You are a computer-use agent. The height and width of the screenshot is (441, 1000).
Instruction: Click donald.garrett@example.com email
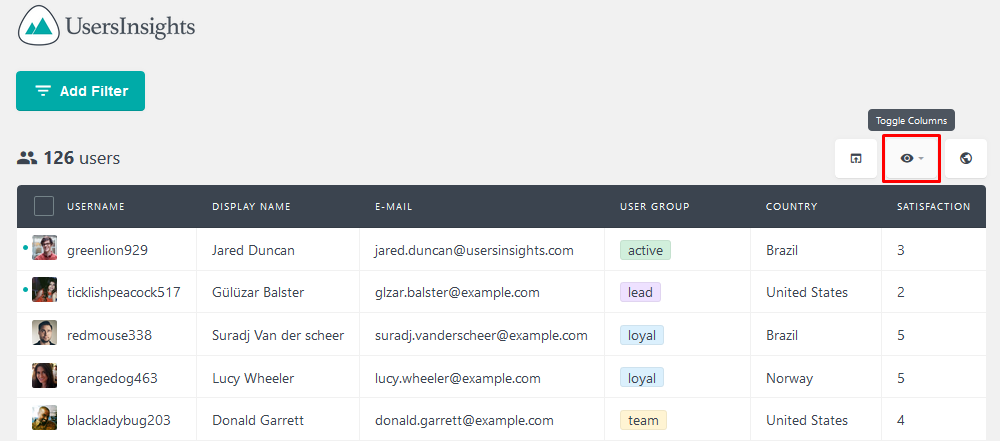pyautogui.click(x=464, y=421)
